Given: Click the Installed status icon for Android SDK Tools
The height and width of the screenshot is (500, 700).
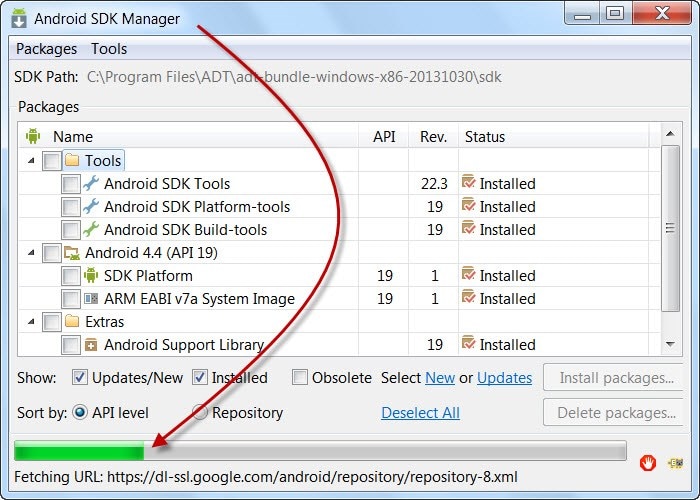Looking at the screenshot, I should (468, 182).
